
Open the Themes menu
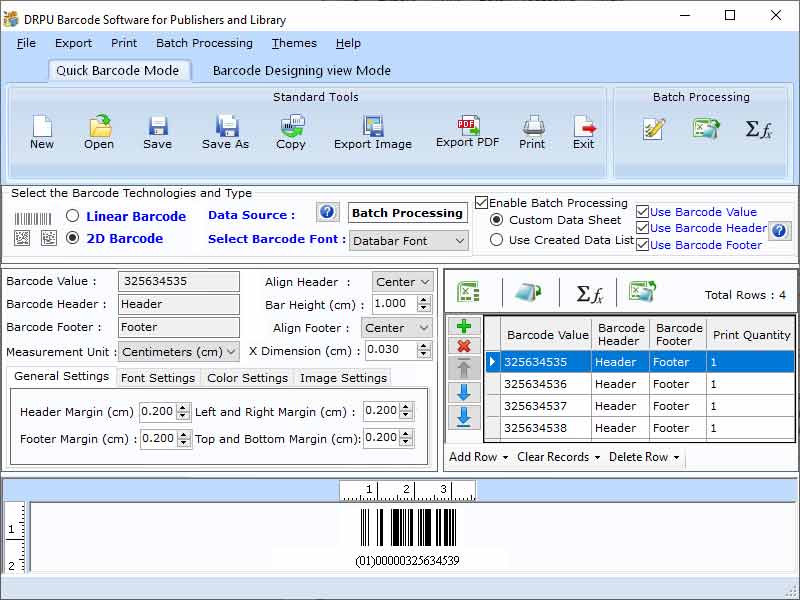[x=293, y=43]
